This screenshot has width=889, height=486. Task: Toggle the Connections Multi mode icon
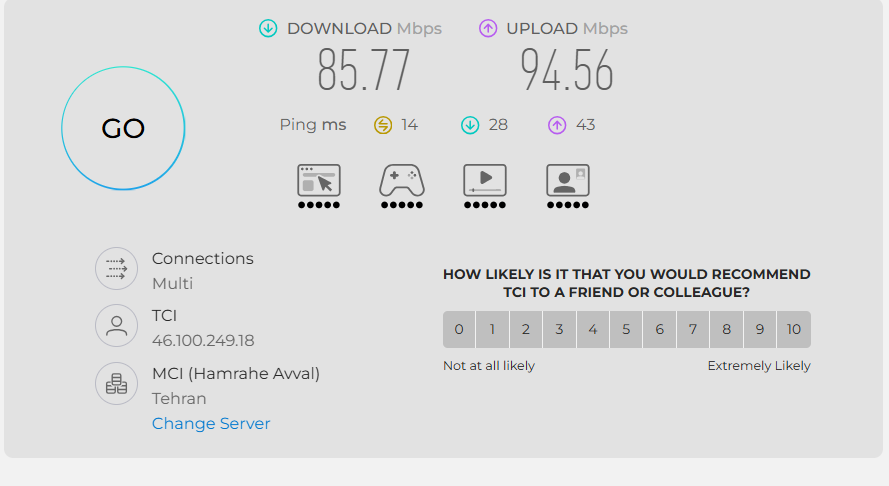point(116,269)
